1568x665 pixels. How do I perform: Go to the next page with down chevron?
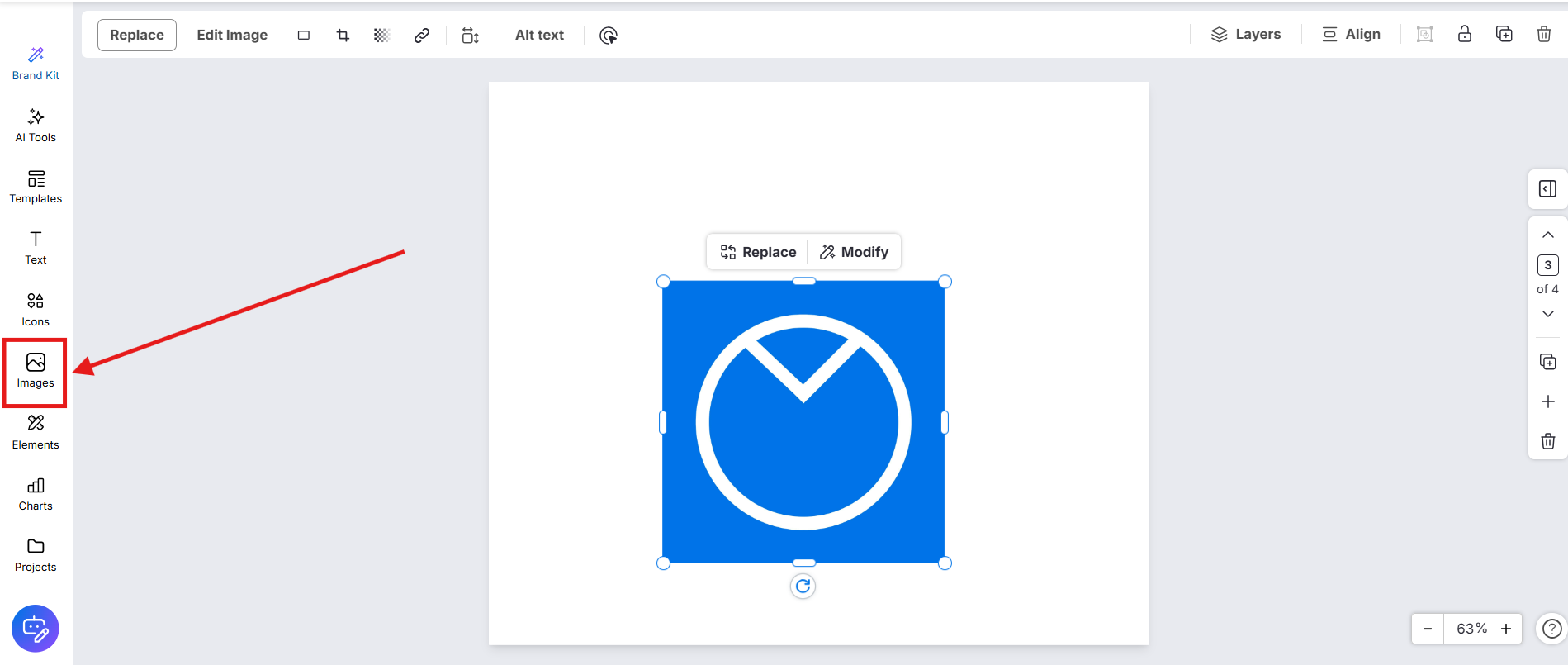pyautogui.click(x=1547, y=314)
